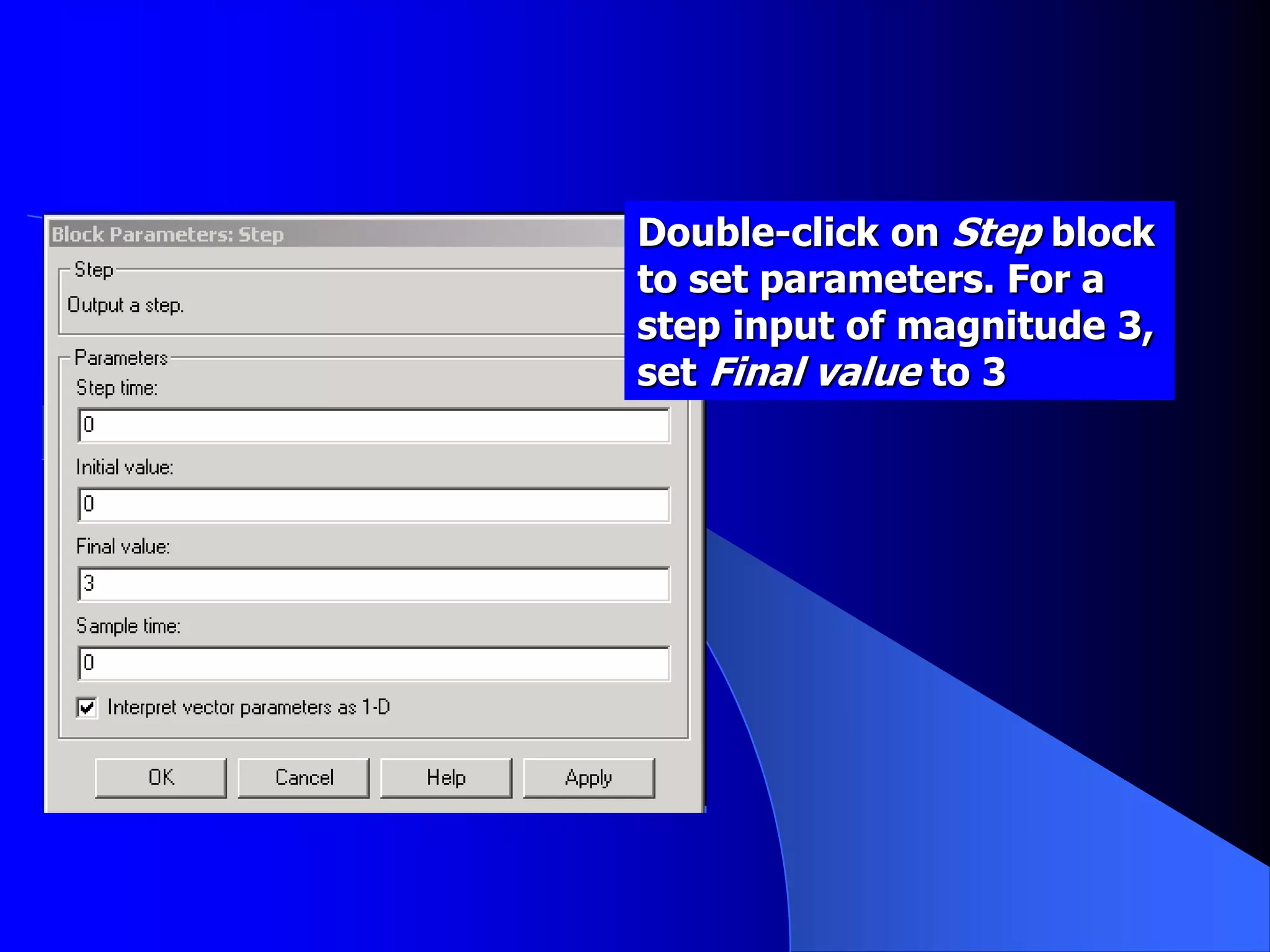1270x952 pixels.
Task: Focus the Initial value text box
Action: 374,505
